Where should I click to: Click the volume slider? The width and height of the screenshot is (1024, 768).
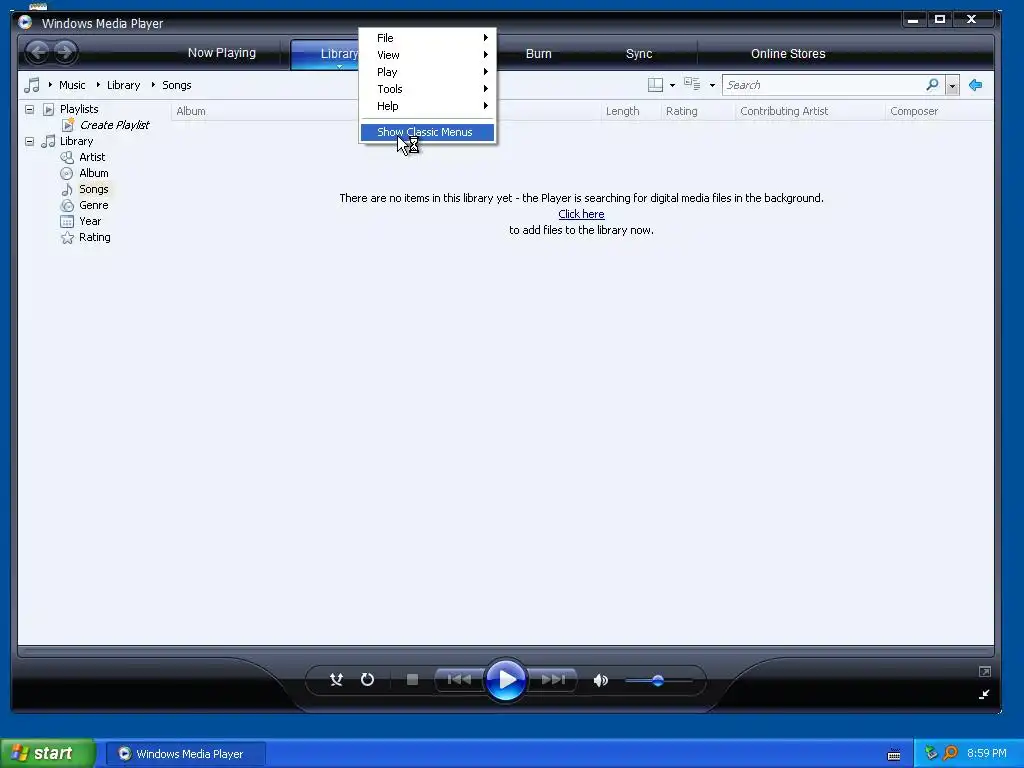tap(658, 680)
